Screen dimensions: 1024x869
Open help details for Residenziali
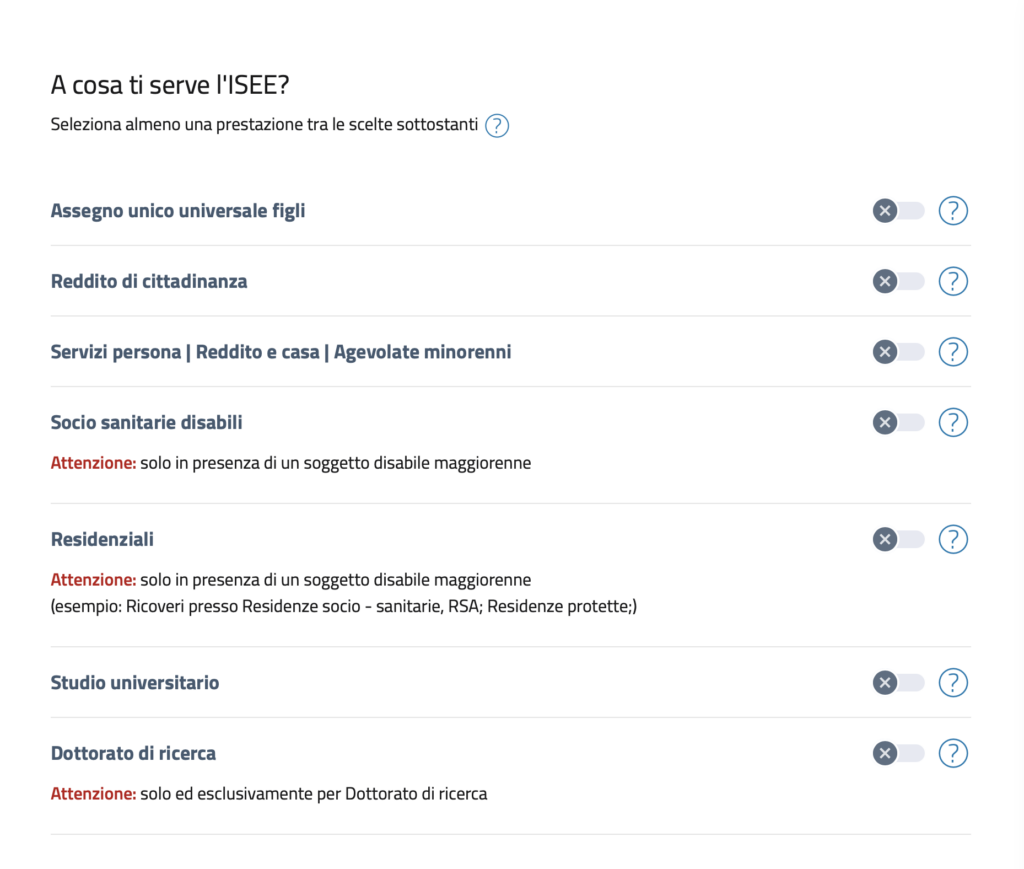pos(953,539)
